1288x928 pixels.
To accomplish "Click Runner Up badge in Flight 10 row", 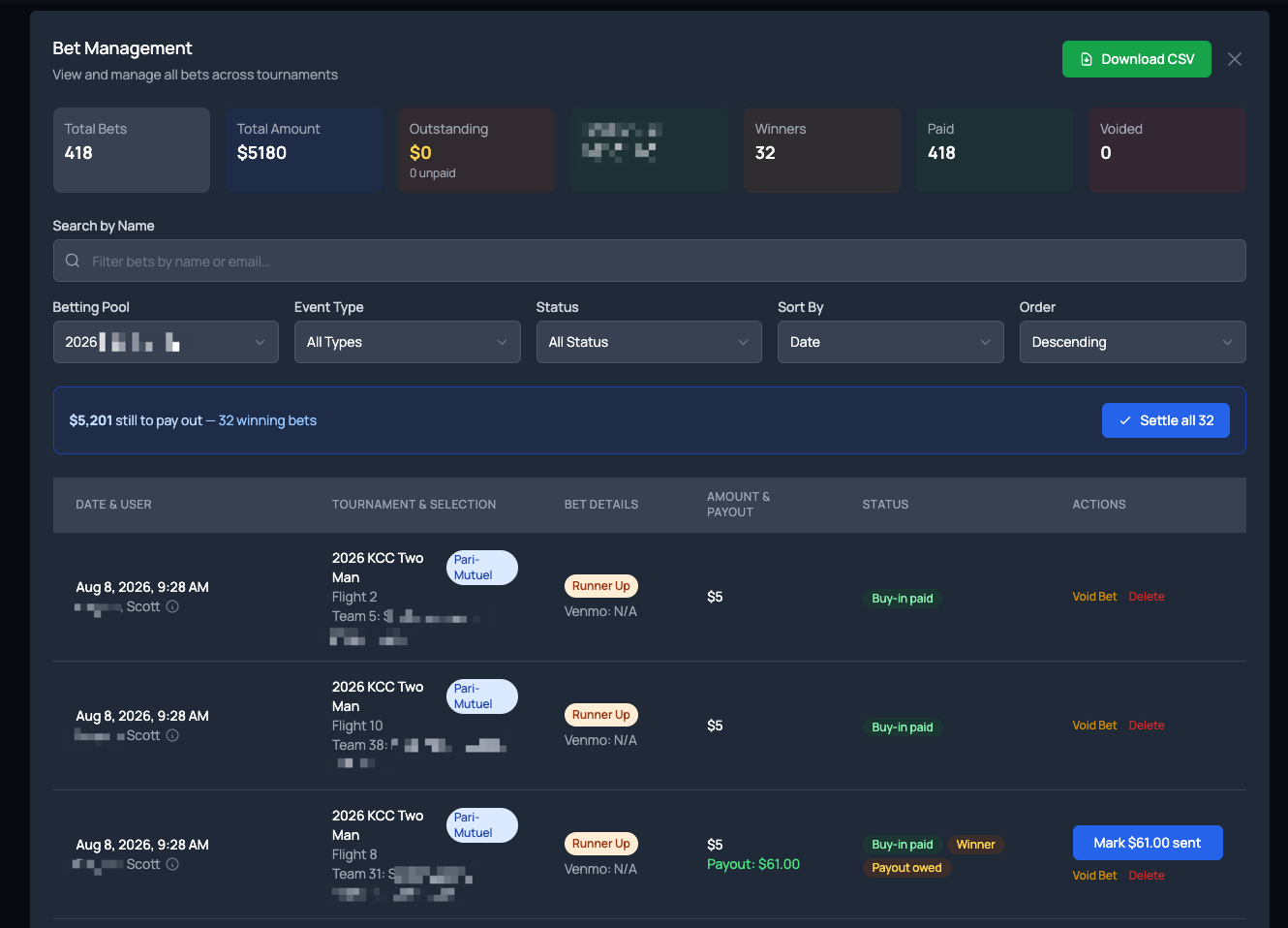I will 601,715.
